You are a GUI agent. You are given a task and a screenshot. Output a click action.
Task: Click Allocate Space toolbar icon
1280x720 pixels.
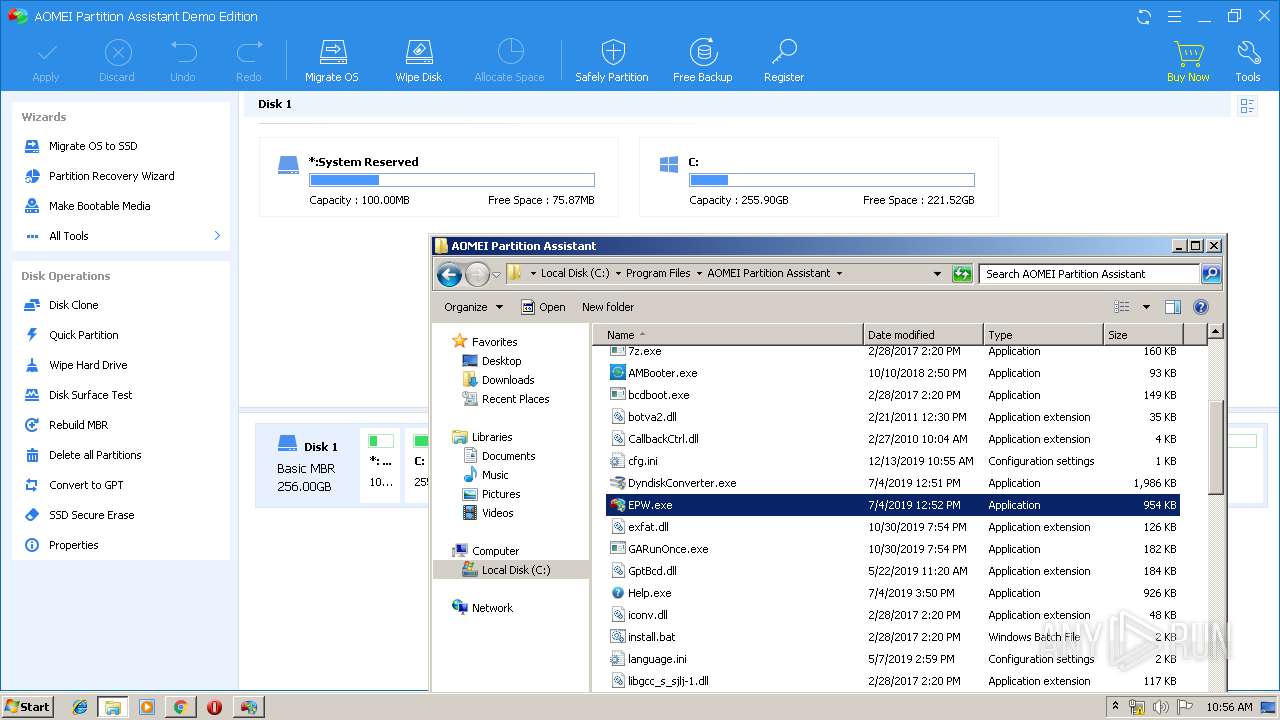(510, 61)
